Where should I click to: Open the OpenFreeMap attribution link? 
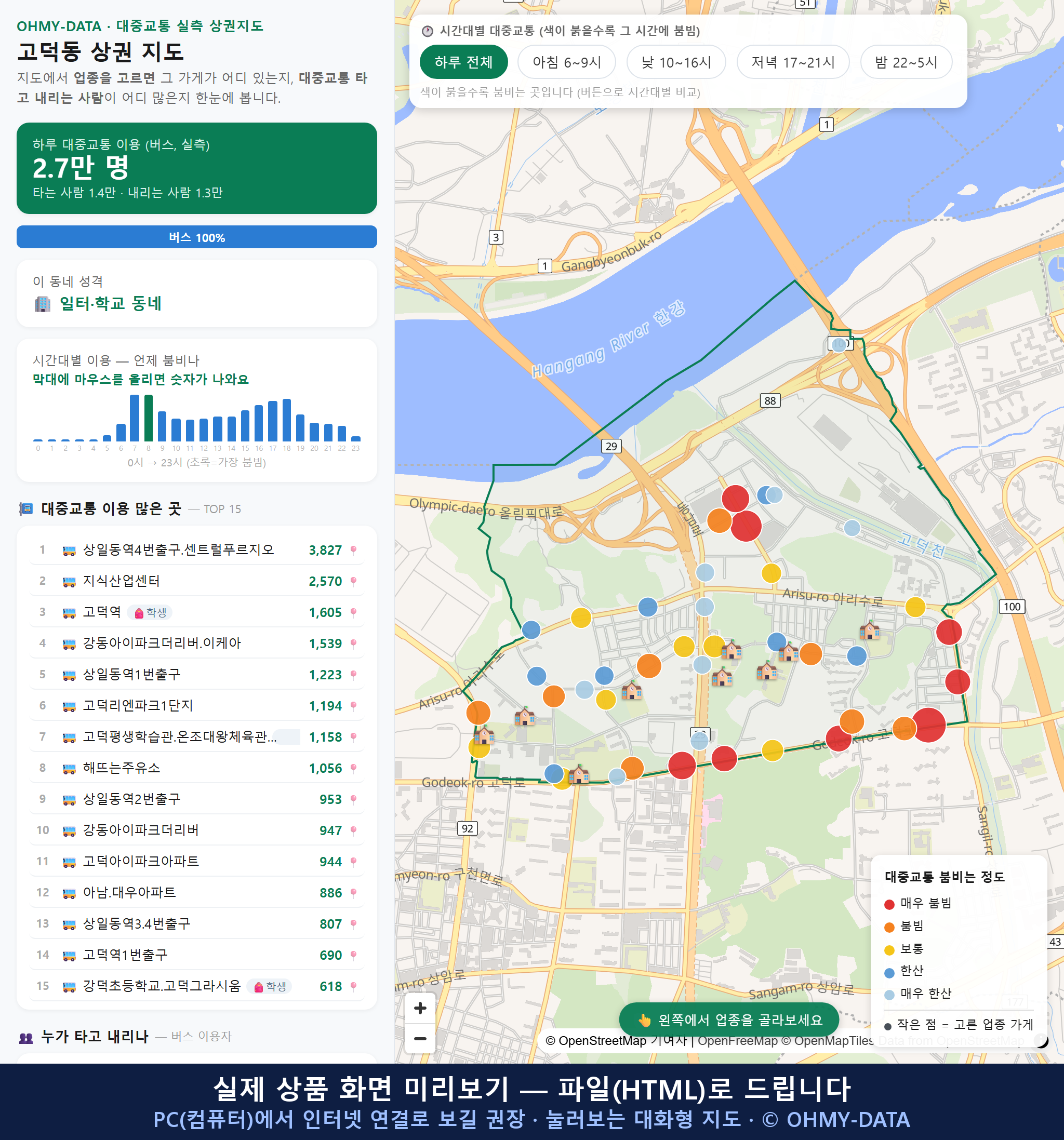coord(738,1041)
